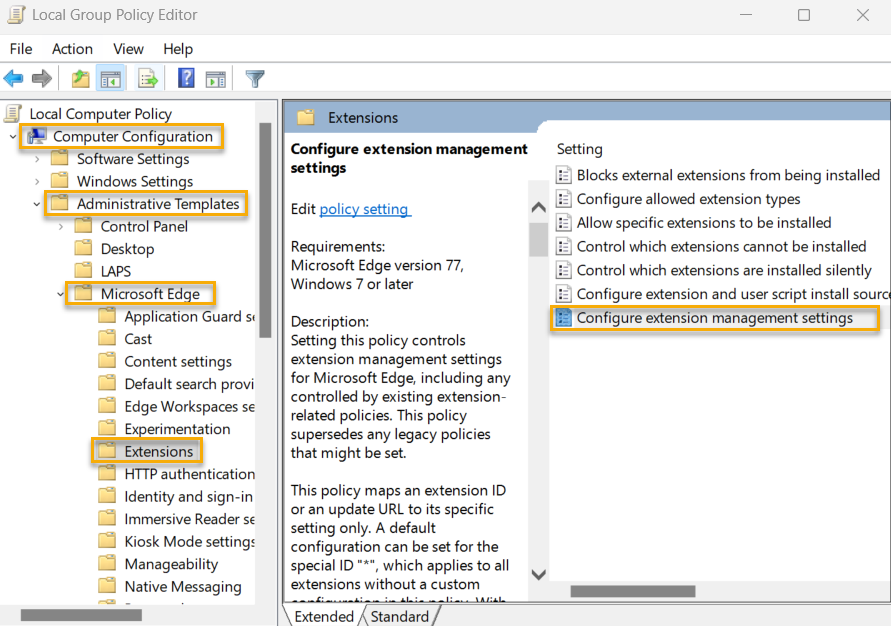Switch to the Standard tab
The width and height of the screenshot is (891, 626).
pyautogui.click(x=399, y=616)
